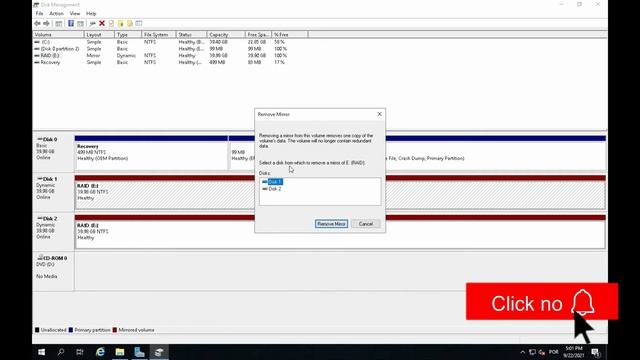Open the File menu

(x=39, y=13)
